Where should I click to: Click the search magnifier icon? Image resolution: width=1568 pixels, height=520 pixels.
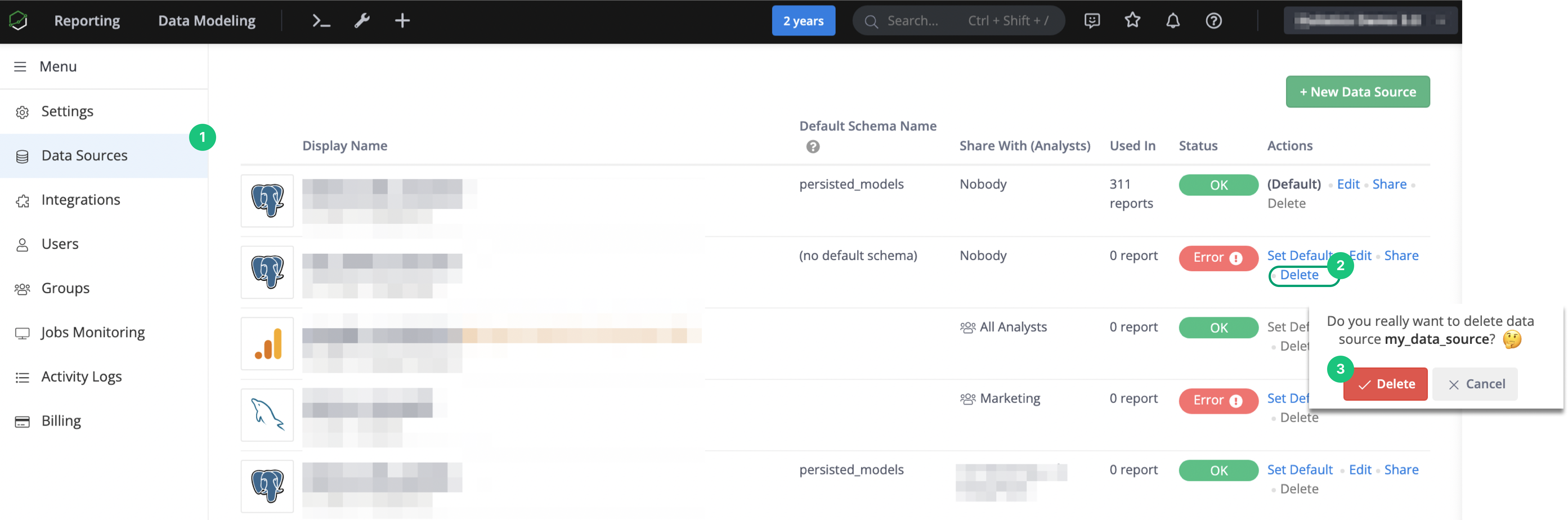tap(871, 21)
